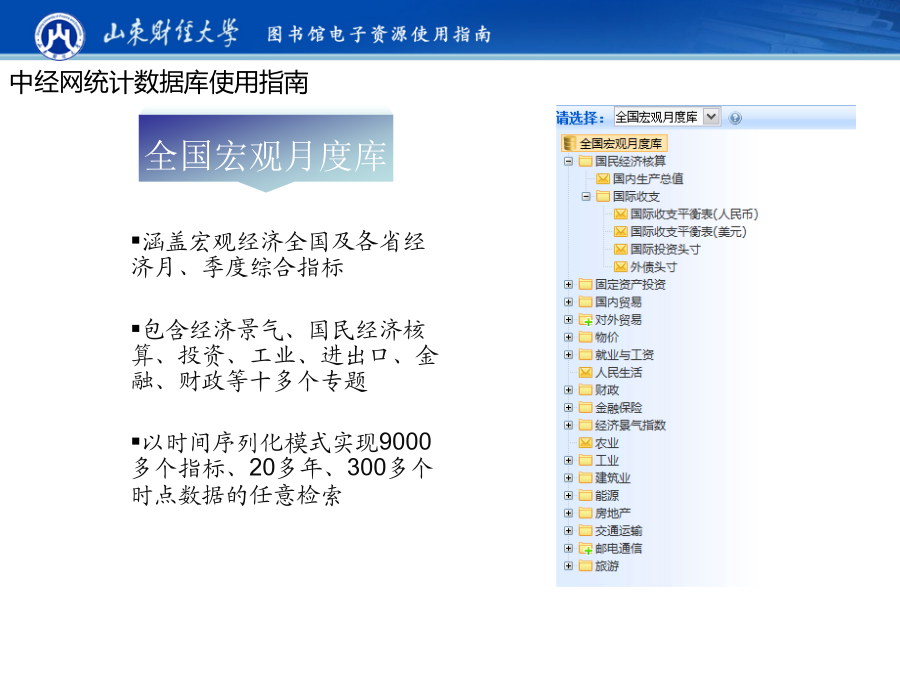
Task: Click the 国际收支平衡表(美元) envelope icon
Action: (x=620, y=231)
